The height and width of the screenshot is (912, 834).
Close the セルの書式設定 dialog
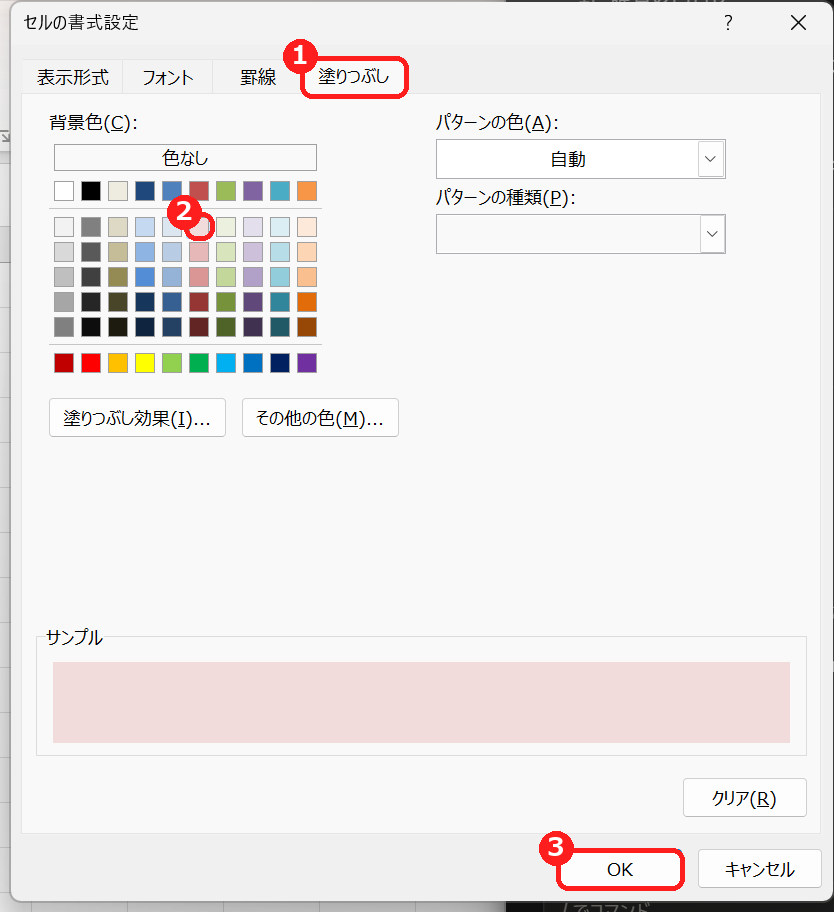[799, 23]
